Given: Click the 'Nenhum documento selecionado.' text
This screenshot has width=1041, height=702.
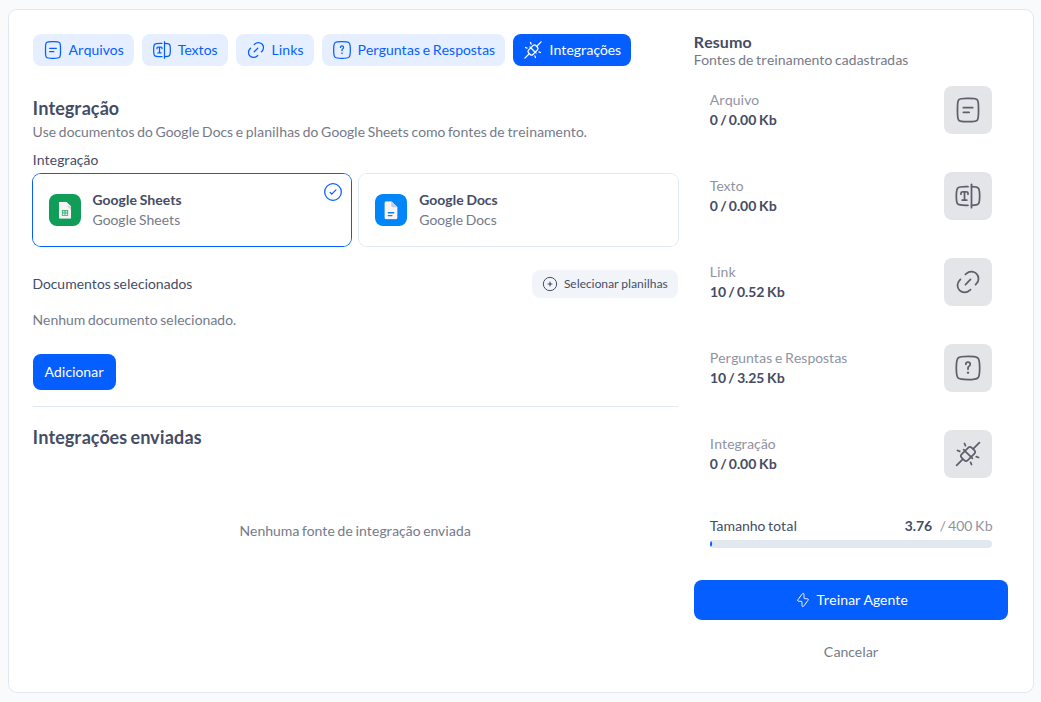Looking at the screenshot, I should 134,320.
